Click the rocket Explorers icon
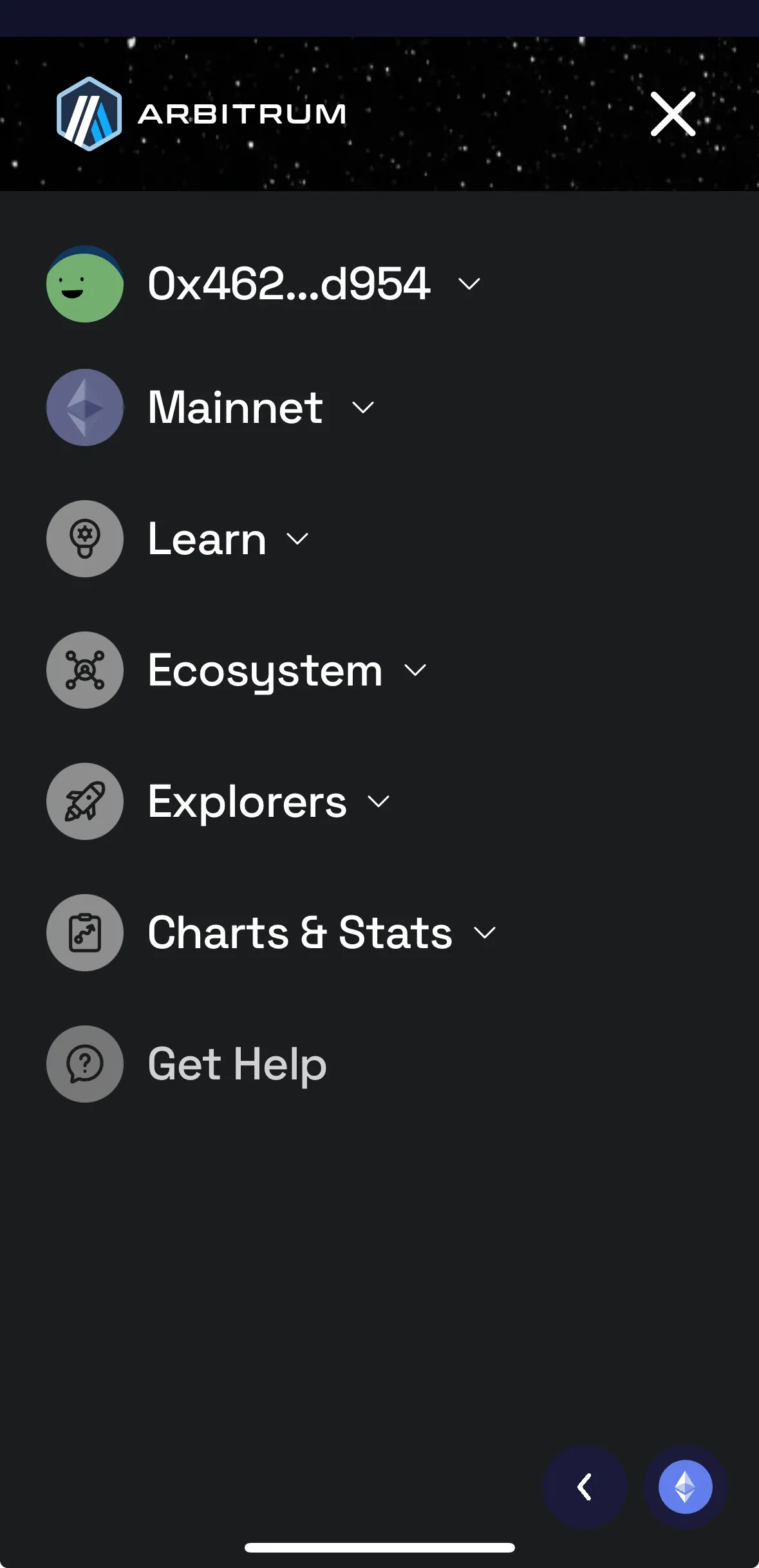The width and height of the screenshot is (759, 1568). coord(85,801)
